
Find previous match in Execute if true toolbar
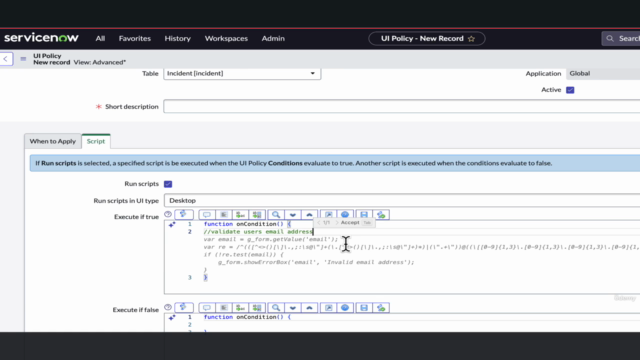coord(309,215)
